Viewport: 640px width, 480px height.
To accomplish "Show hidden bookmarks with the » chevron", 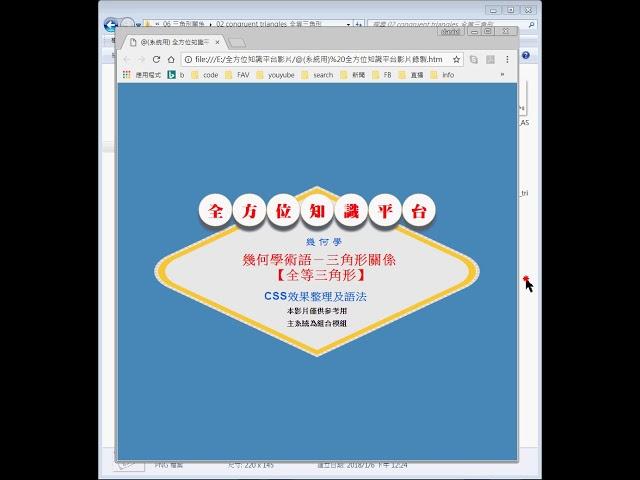I will click(x=502, y=75).
